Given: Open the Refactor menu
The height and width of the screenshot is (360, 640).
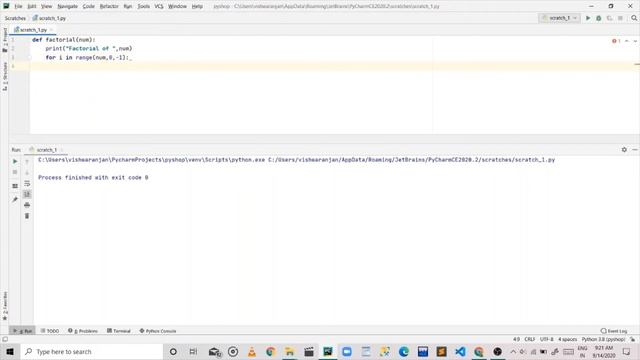Looking at the screenshot, I should tap(109, 6).
